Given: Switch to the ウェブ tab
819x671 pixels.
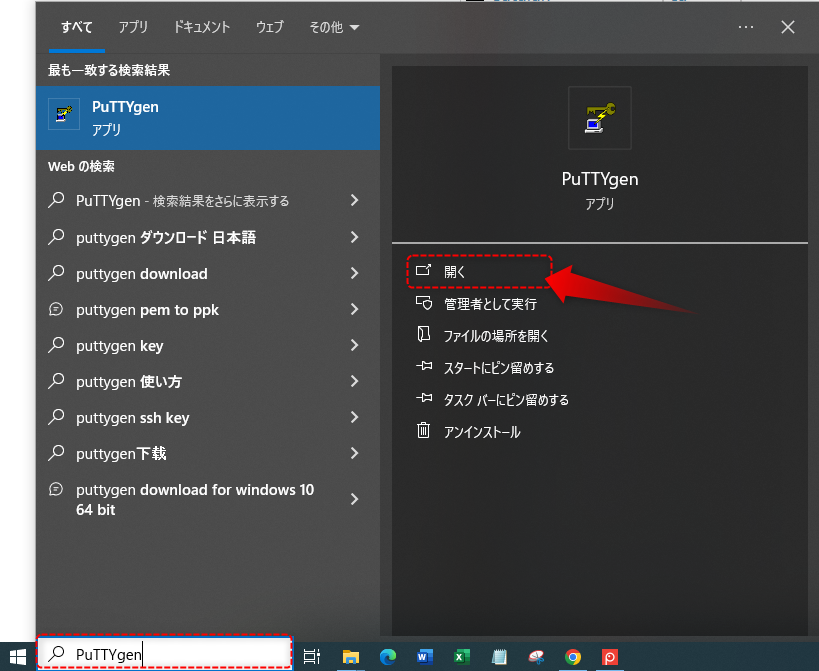Looking at the screenshot, I should [x=270, y=27].
